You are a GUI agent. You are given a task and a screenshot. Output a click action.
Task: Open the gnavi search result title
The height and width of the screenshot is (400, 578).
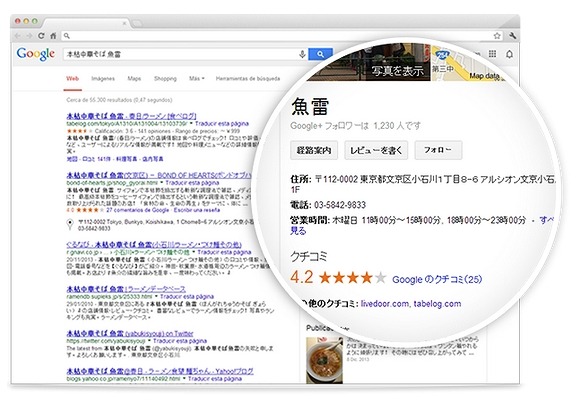(x=154, y=244)
